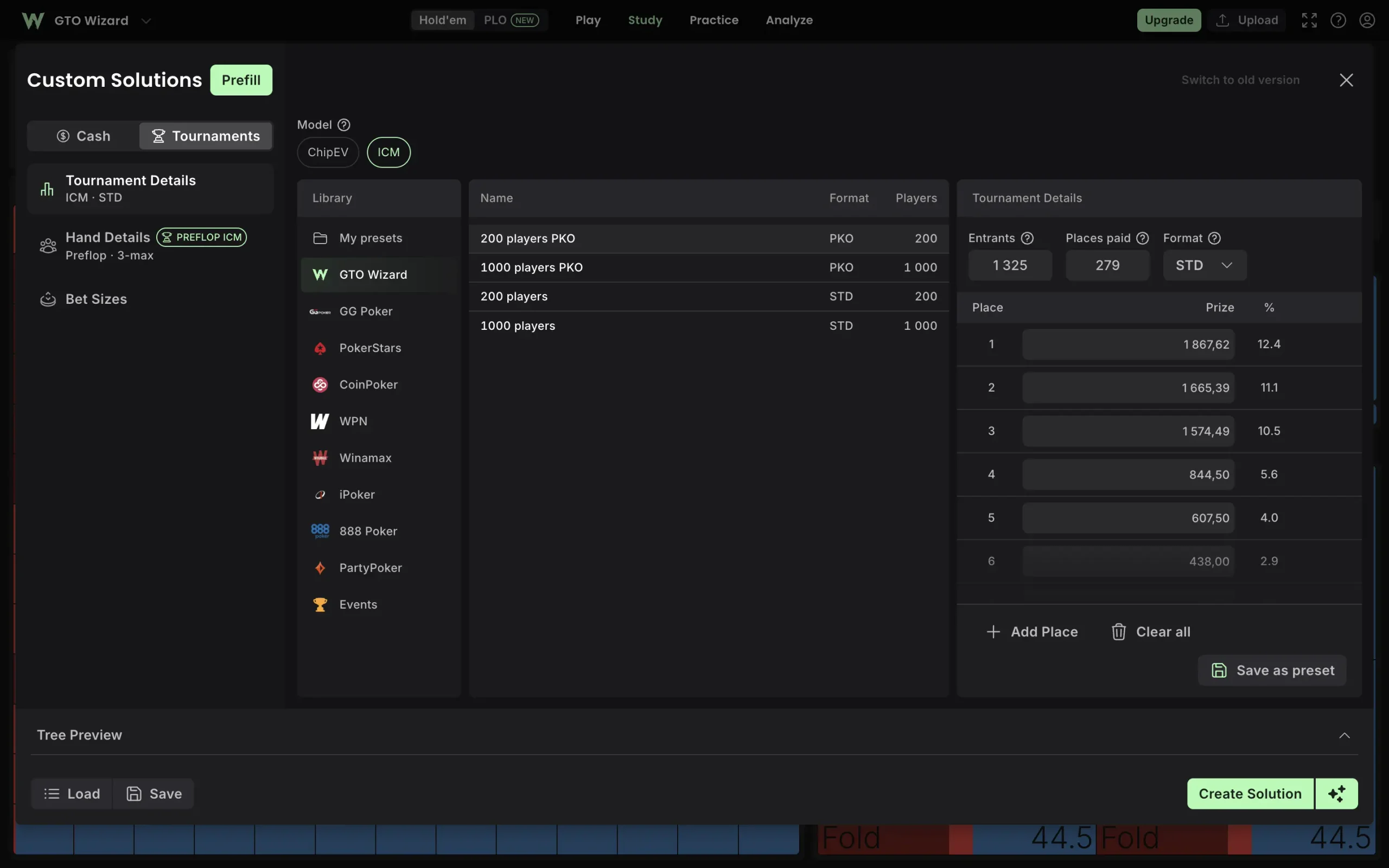The width and height of the screenshot is (1389, 868).
Task: Open My presets folder
Action: pos(379,238)
